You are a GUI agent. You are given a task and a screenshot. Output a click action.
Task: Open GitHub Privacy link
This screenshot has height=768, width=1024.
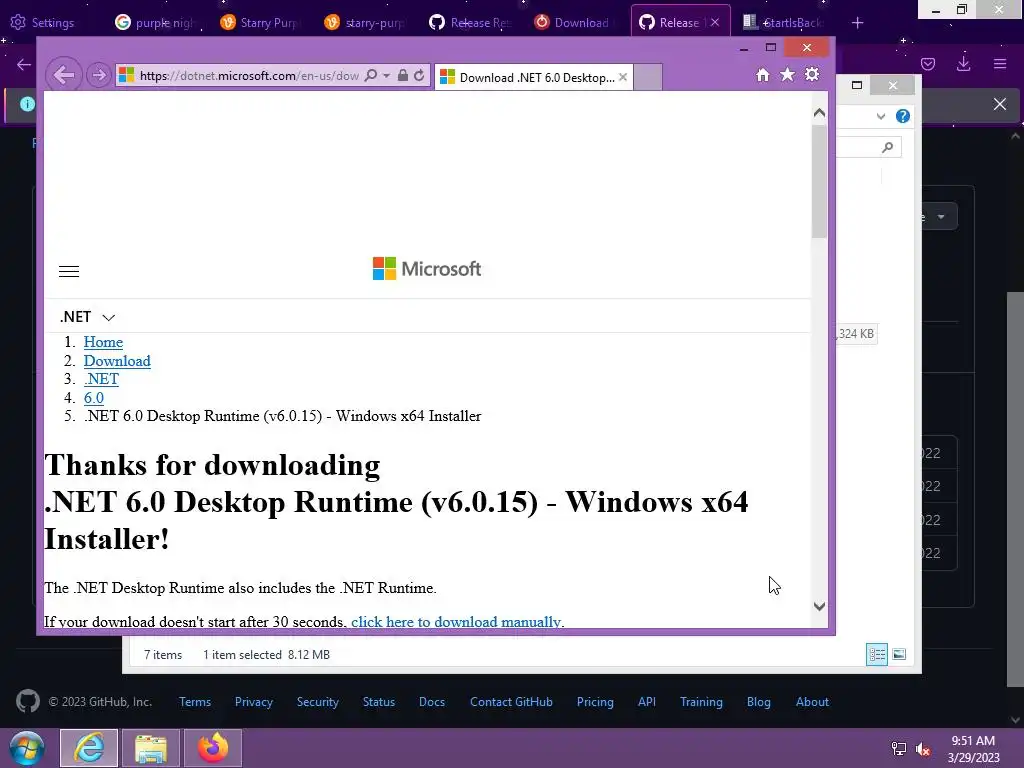tap(253, 702)
